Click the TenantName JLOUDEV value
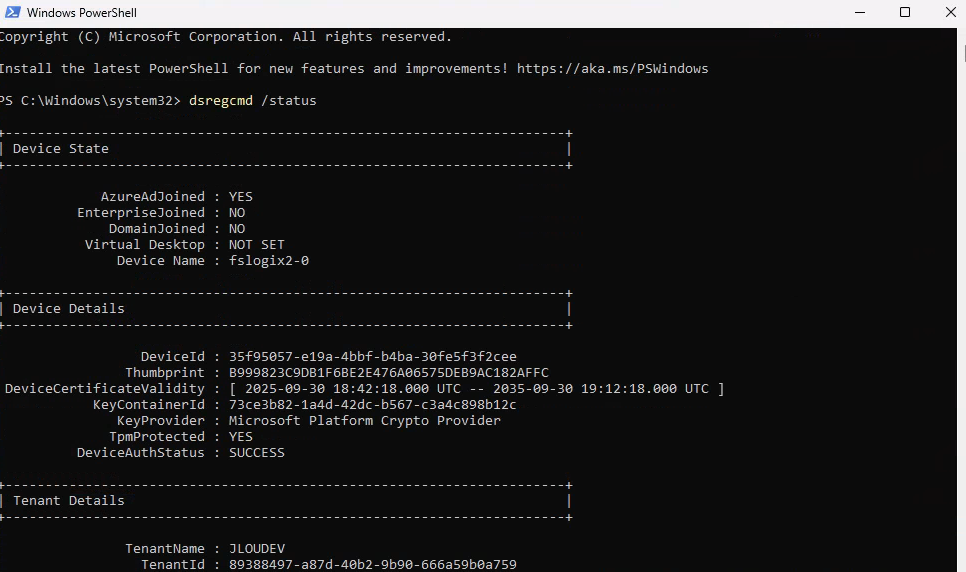 pos(257,549)
